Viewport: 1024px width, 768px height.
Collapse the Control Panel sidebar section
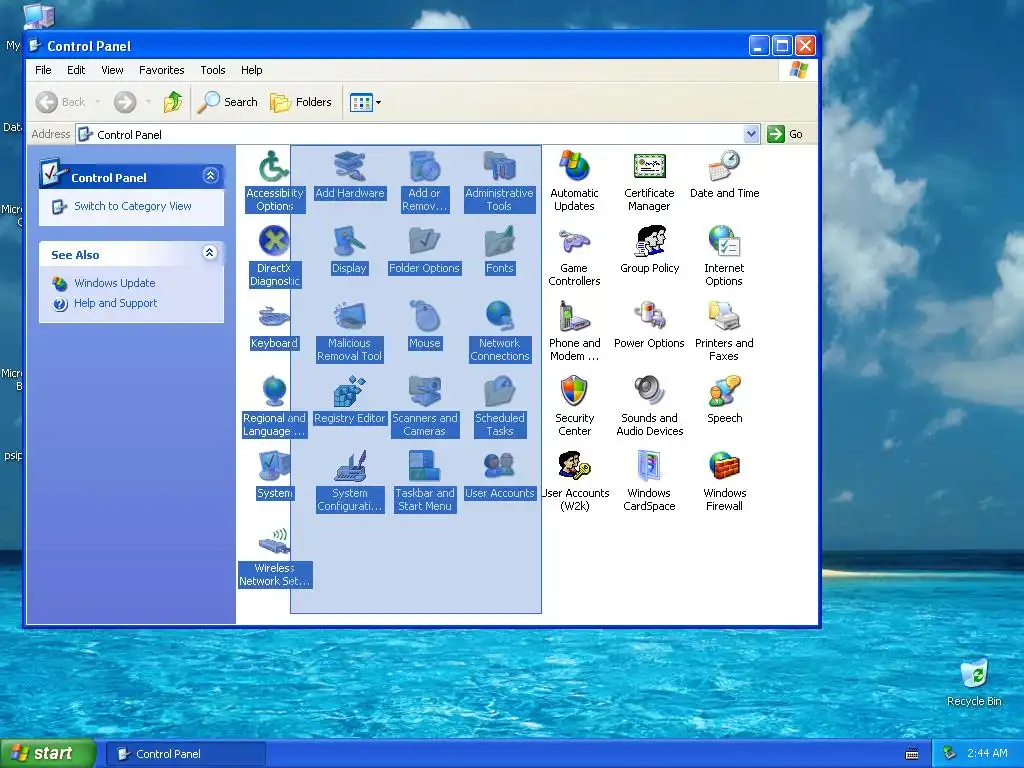point(210,176)
